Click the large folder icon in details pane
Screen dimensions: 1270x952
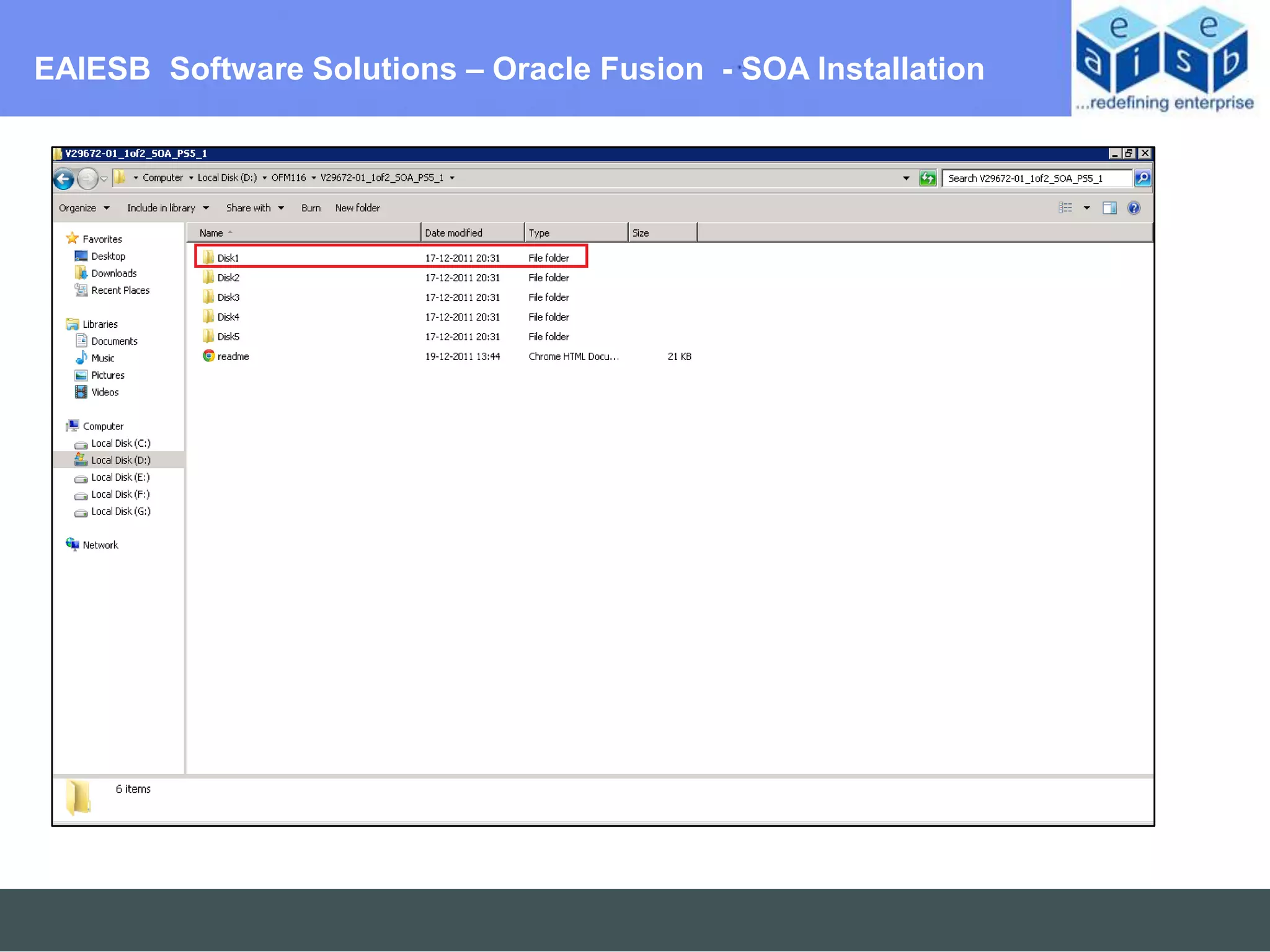[78, 797]
